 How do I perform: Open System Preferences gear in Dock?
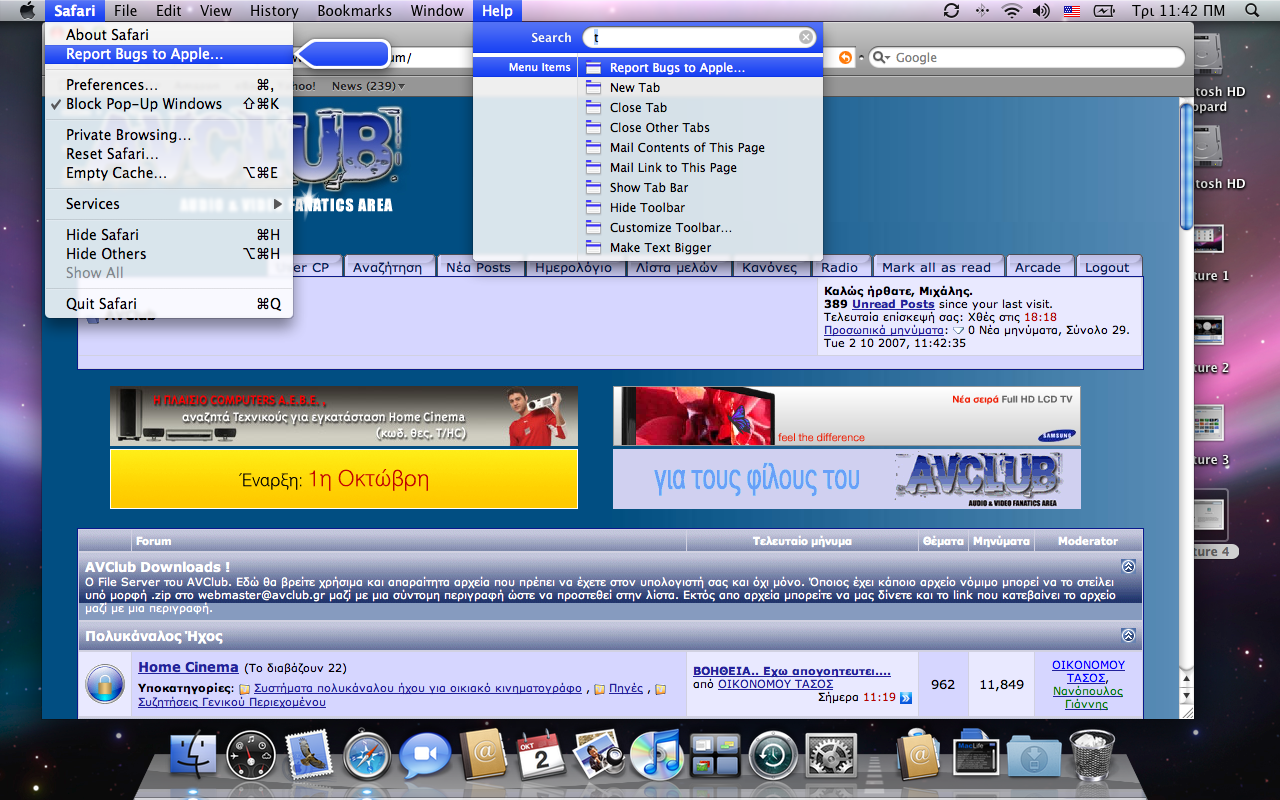point(831,757)
